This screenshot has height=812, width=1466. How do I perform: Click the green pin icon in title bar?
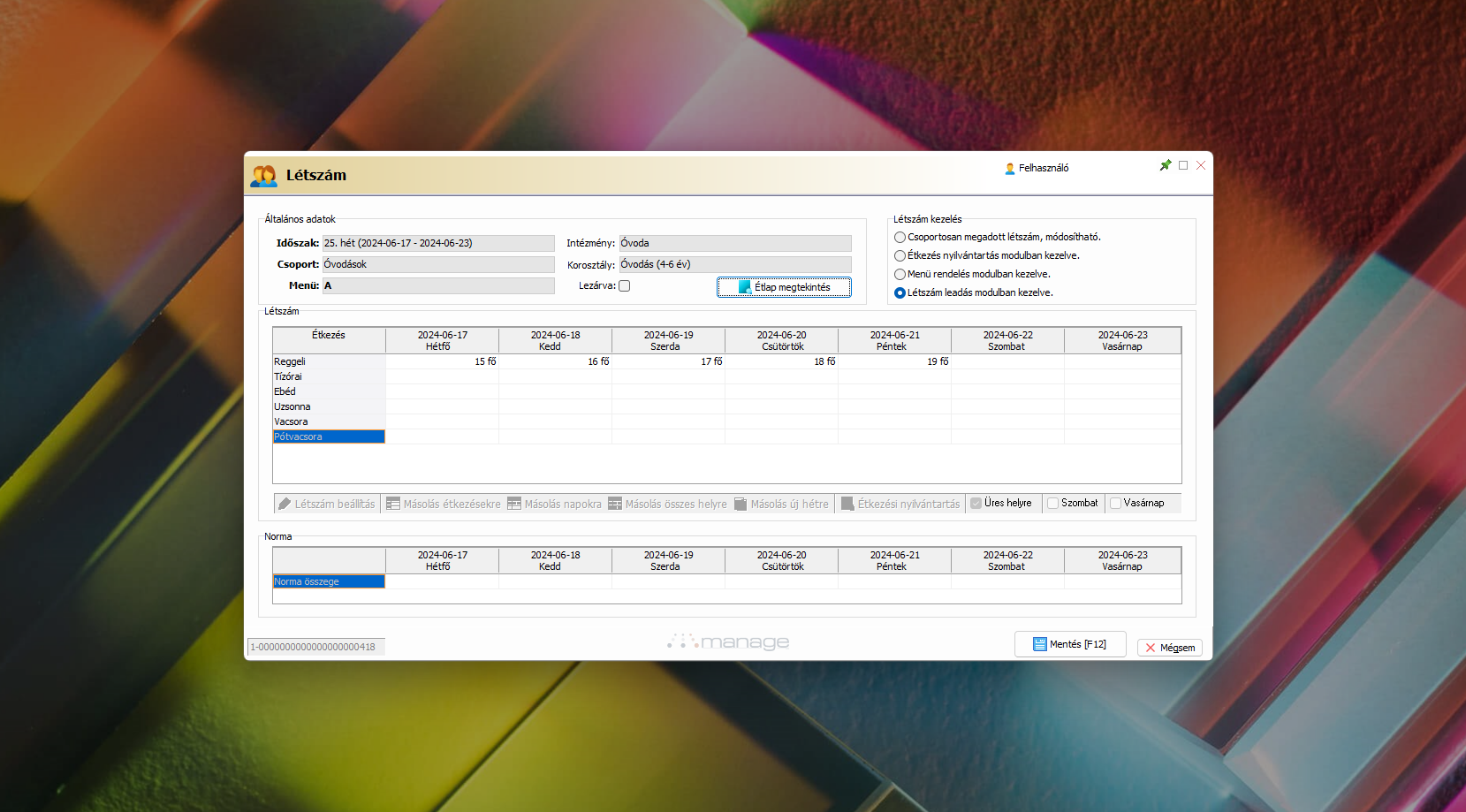click(1165, 165)
